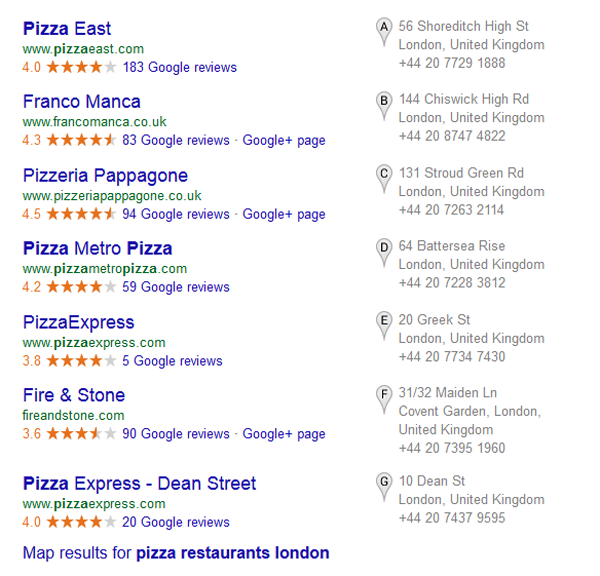The image size is (600, 576).
Task: View 94 Google reviews link
Action: coord(176,214)
